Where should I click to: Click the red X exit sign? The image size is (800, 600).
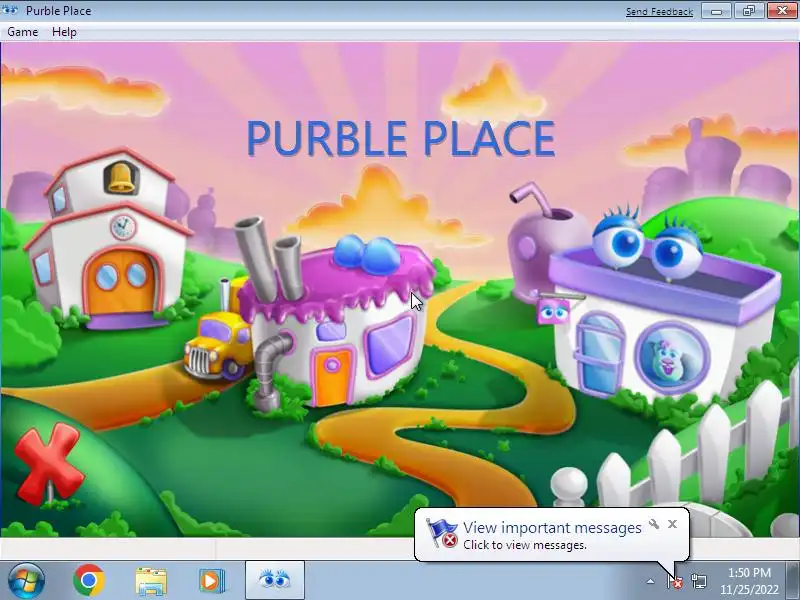point(48,464)
